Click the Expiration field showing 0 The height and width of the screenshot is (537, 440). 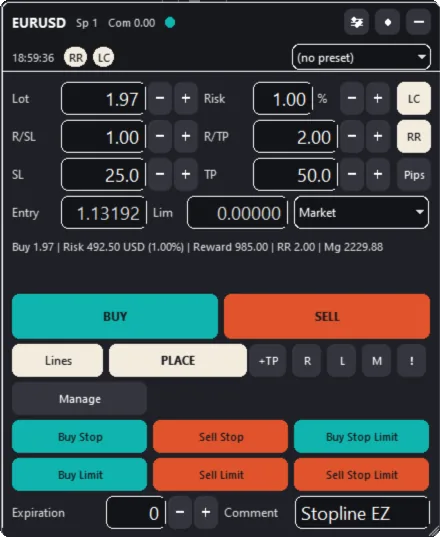(x=136, y=513)
